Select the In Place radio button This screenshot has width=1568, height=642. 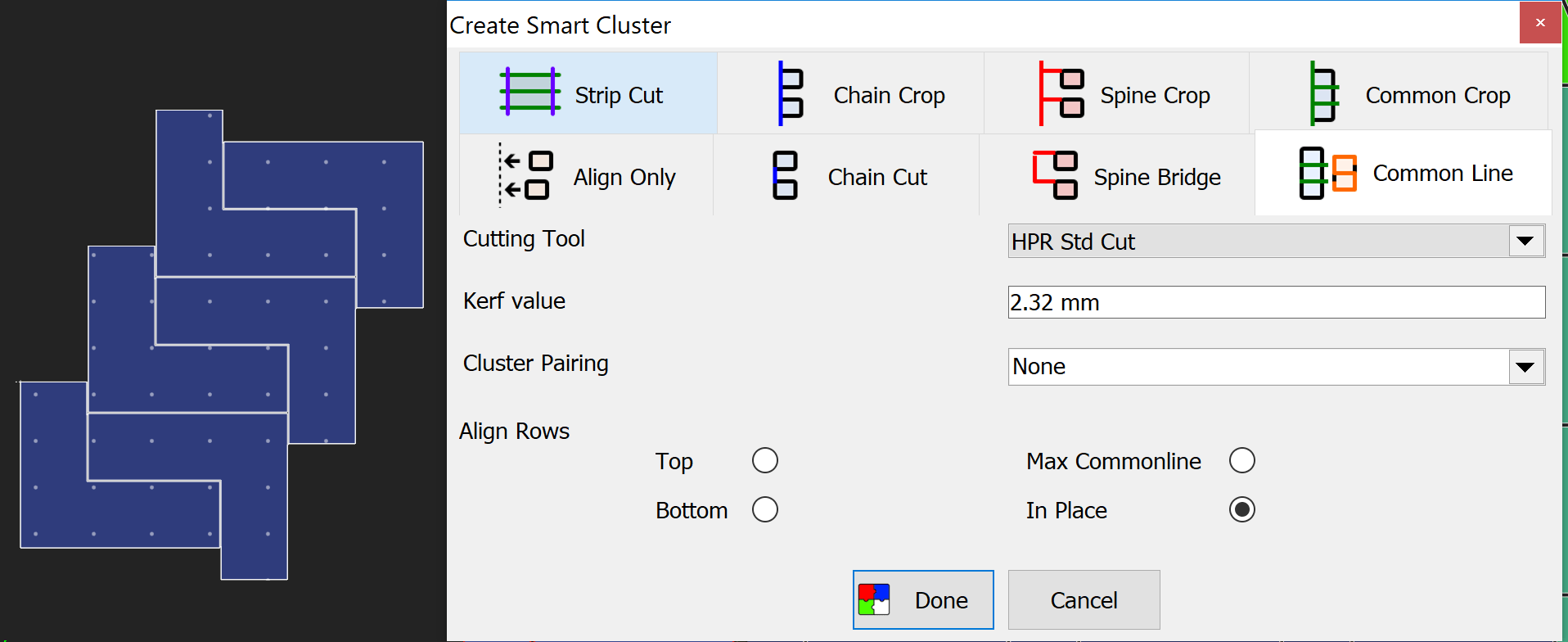pos(1242,509)
